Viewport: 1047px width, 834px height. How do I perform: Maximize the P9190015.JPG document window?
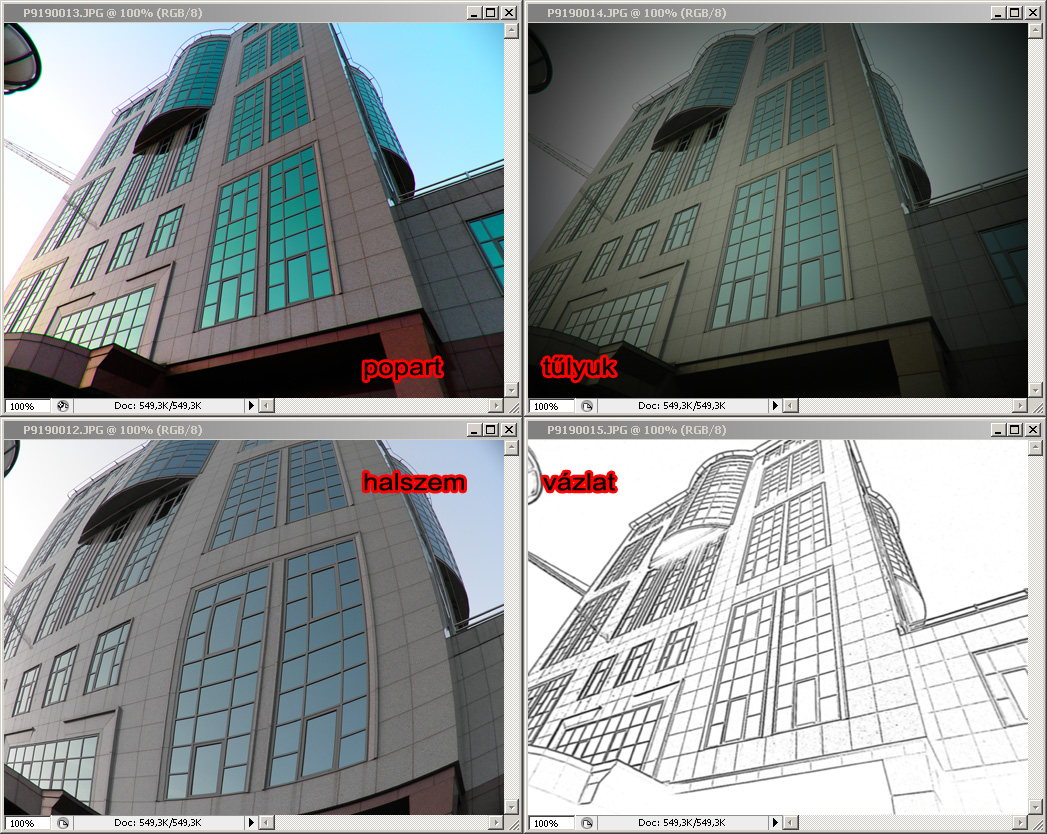[1015, 430]
